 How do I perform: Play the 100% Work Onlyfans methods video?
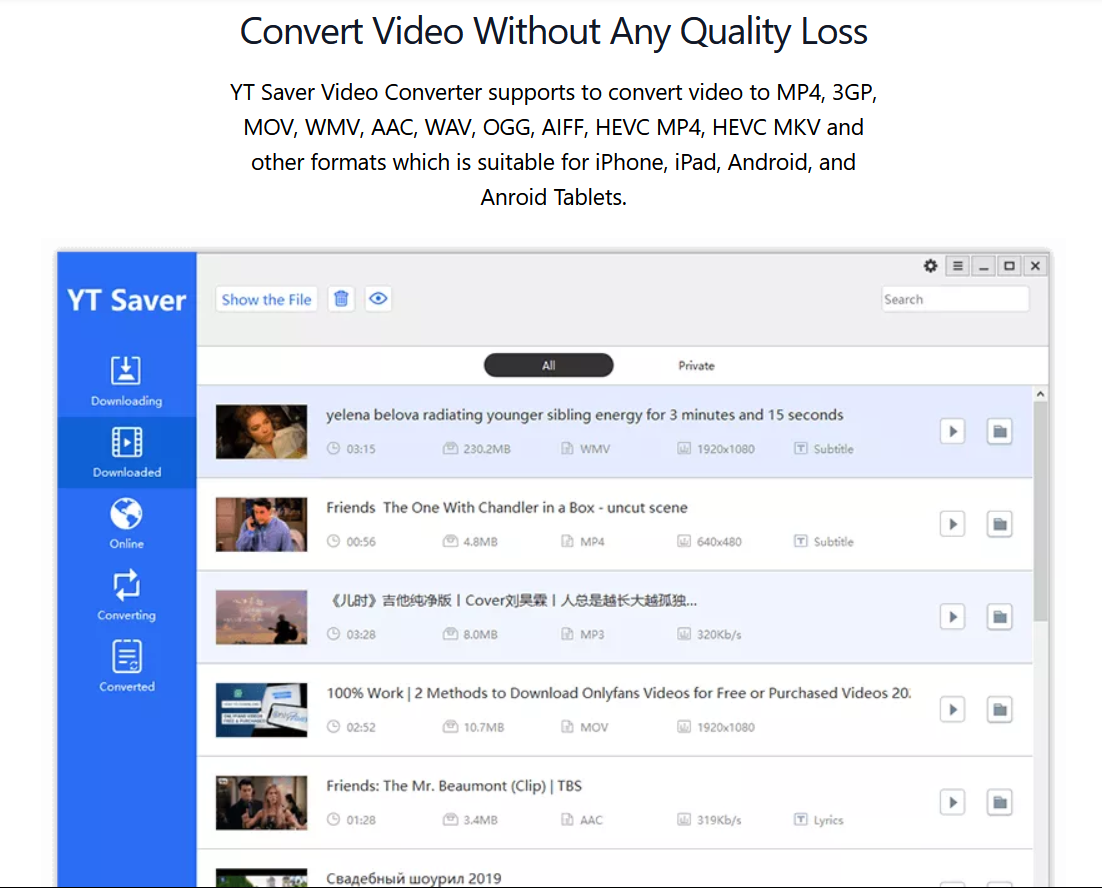point(952,710)
